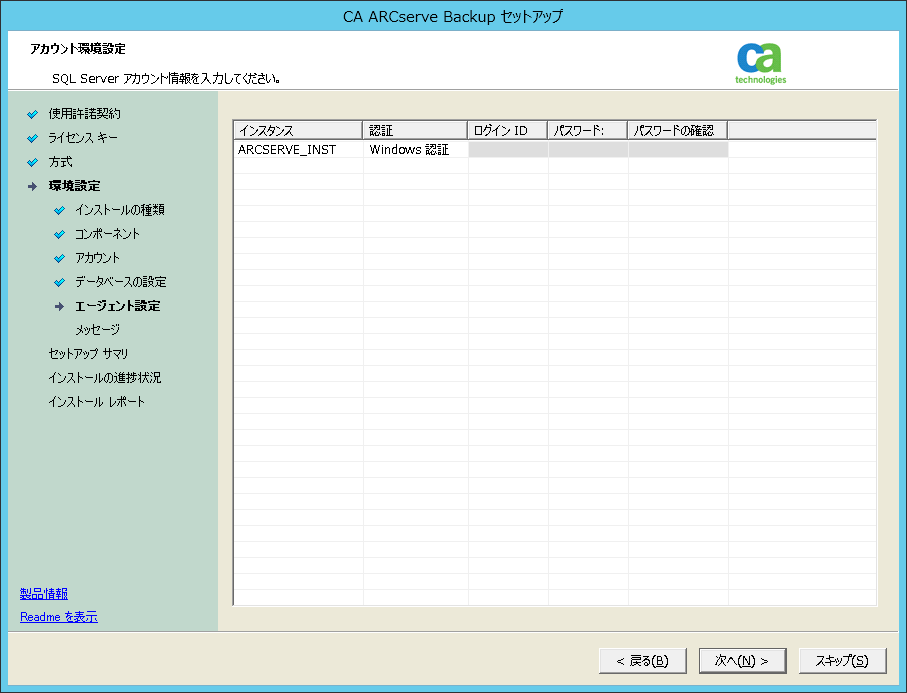Go back with the 戻る(B) button

(x=643, y=661)
